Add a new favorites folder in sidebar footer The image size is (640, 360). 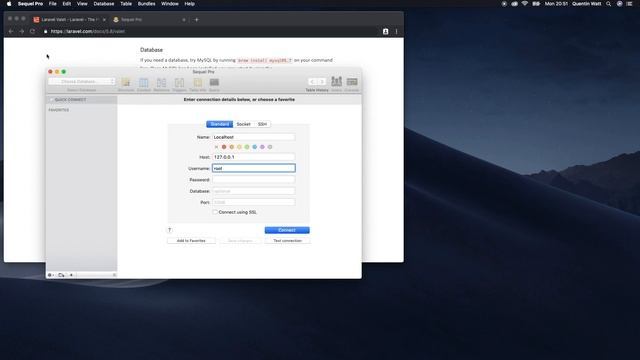coord(61,275)
